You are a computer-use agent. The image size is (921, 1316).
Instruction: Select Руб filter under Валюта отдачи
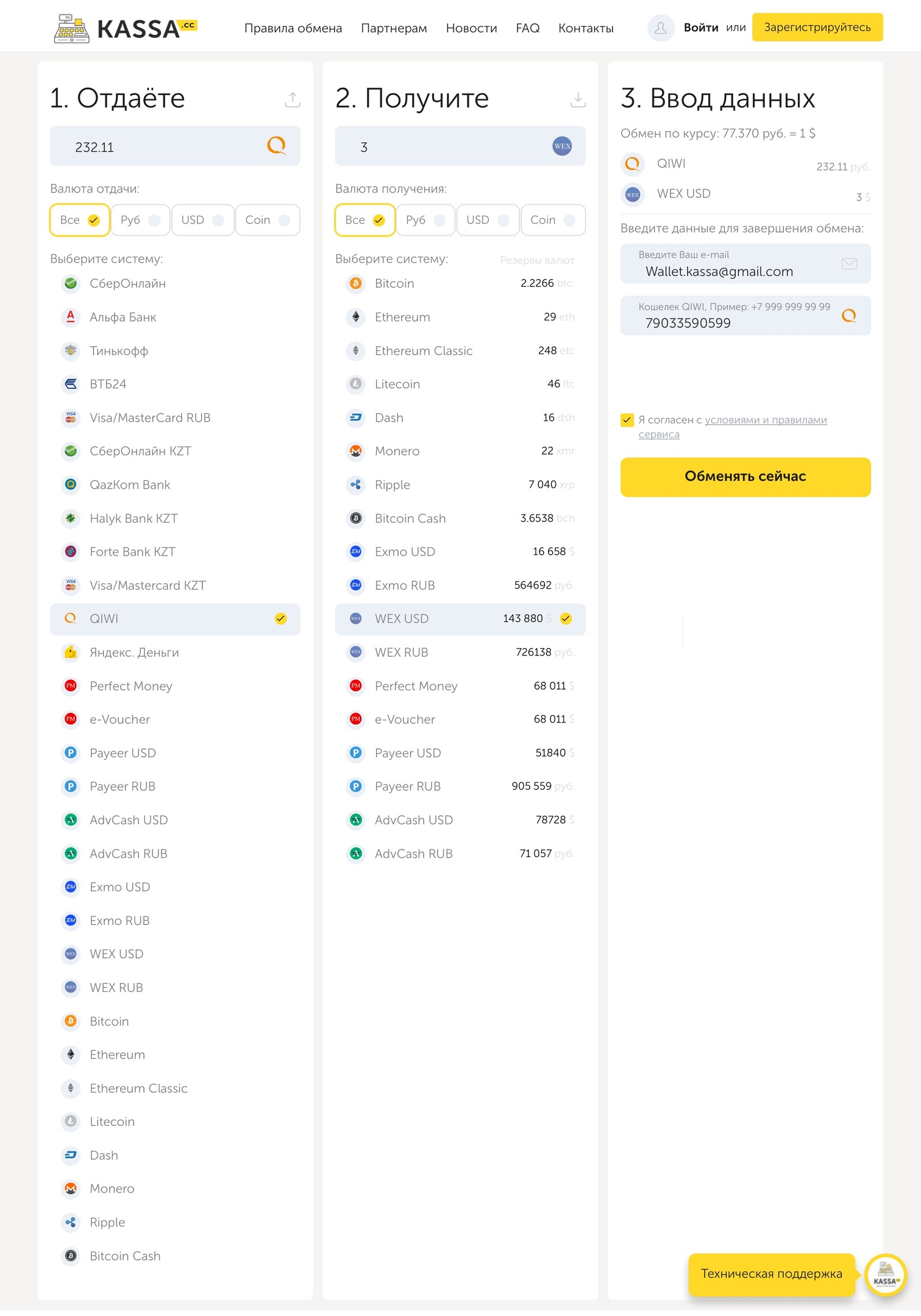(140, 220)
